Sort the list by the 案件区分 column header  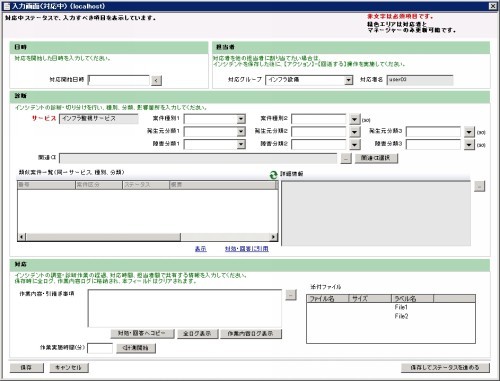(x=99, y=185)
